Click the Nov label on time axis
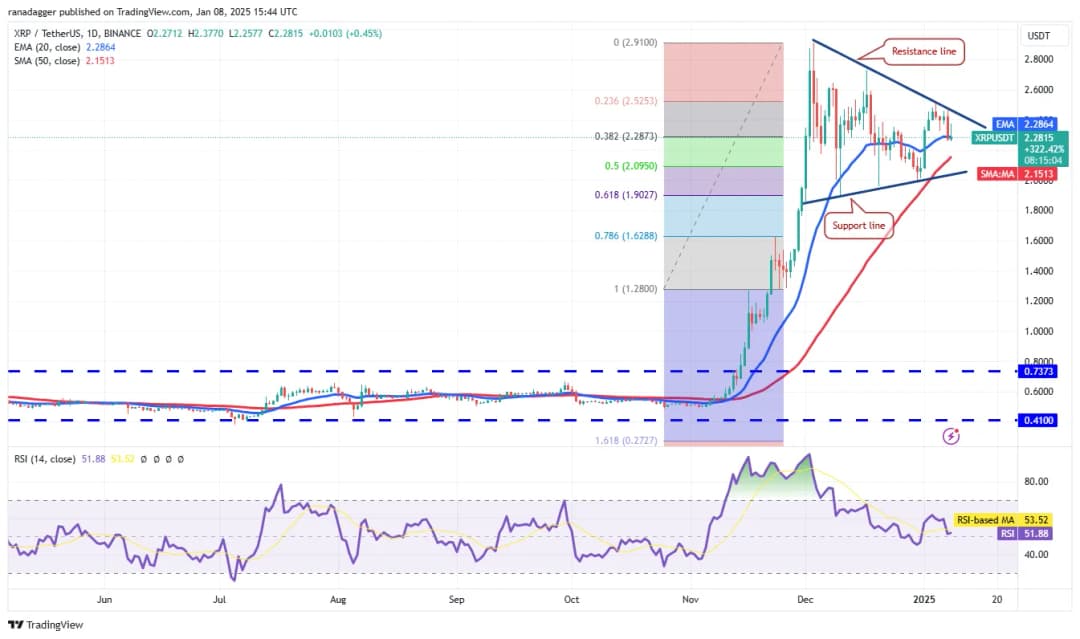Image resolution: width=1080 pixels, height=639 pixels. (689, 600)
